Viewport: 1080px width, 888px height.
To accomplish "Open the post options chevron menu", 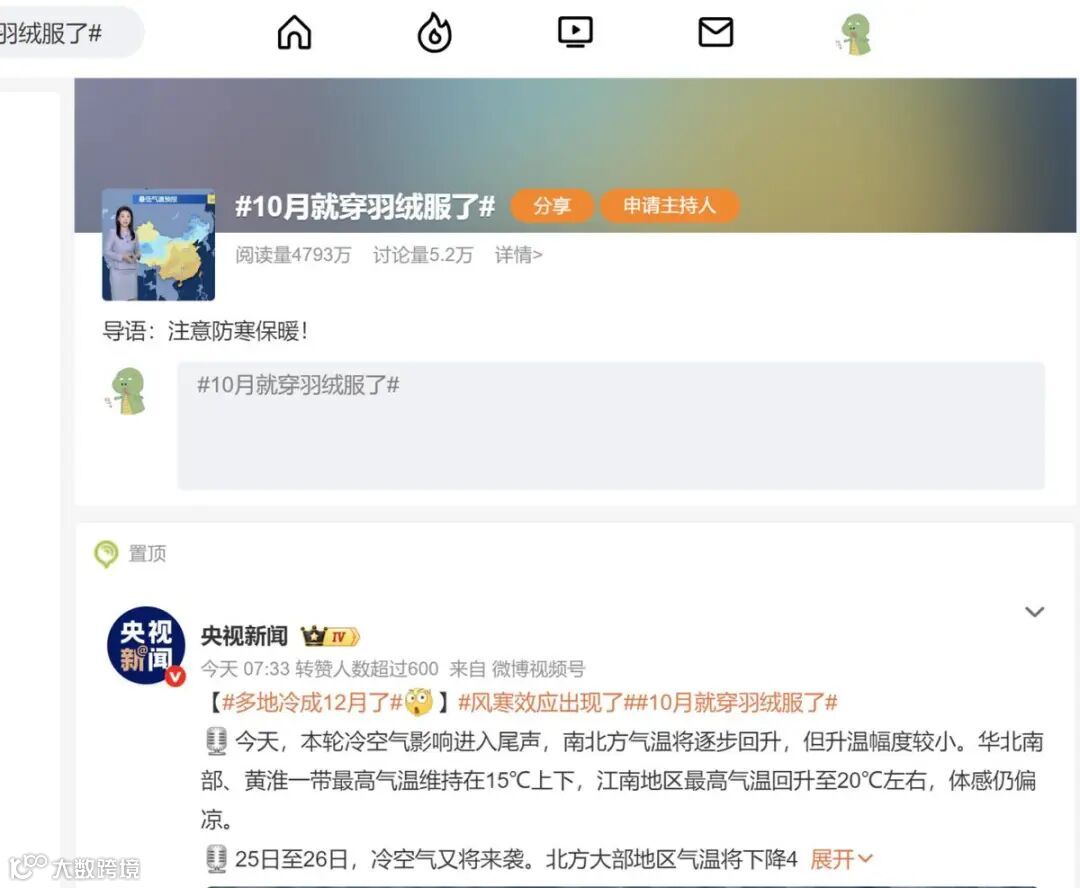I will (x=1035, y=612).
